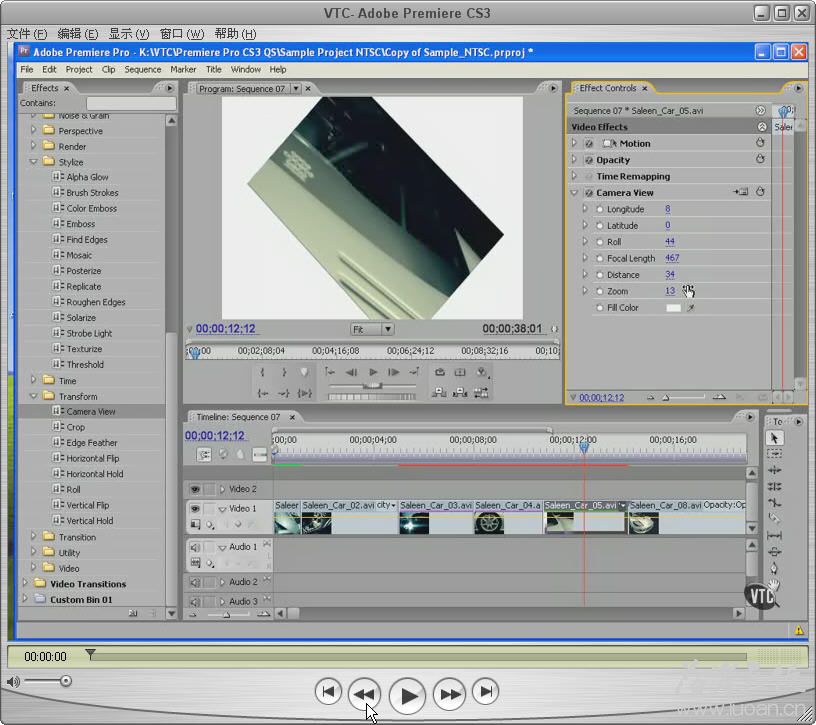Step back one frame in Program monitor
The image size is (816, 725).
pyautogui.click(x=352, y=372)
